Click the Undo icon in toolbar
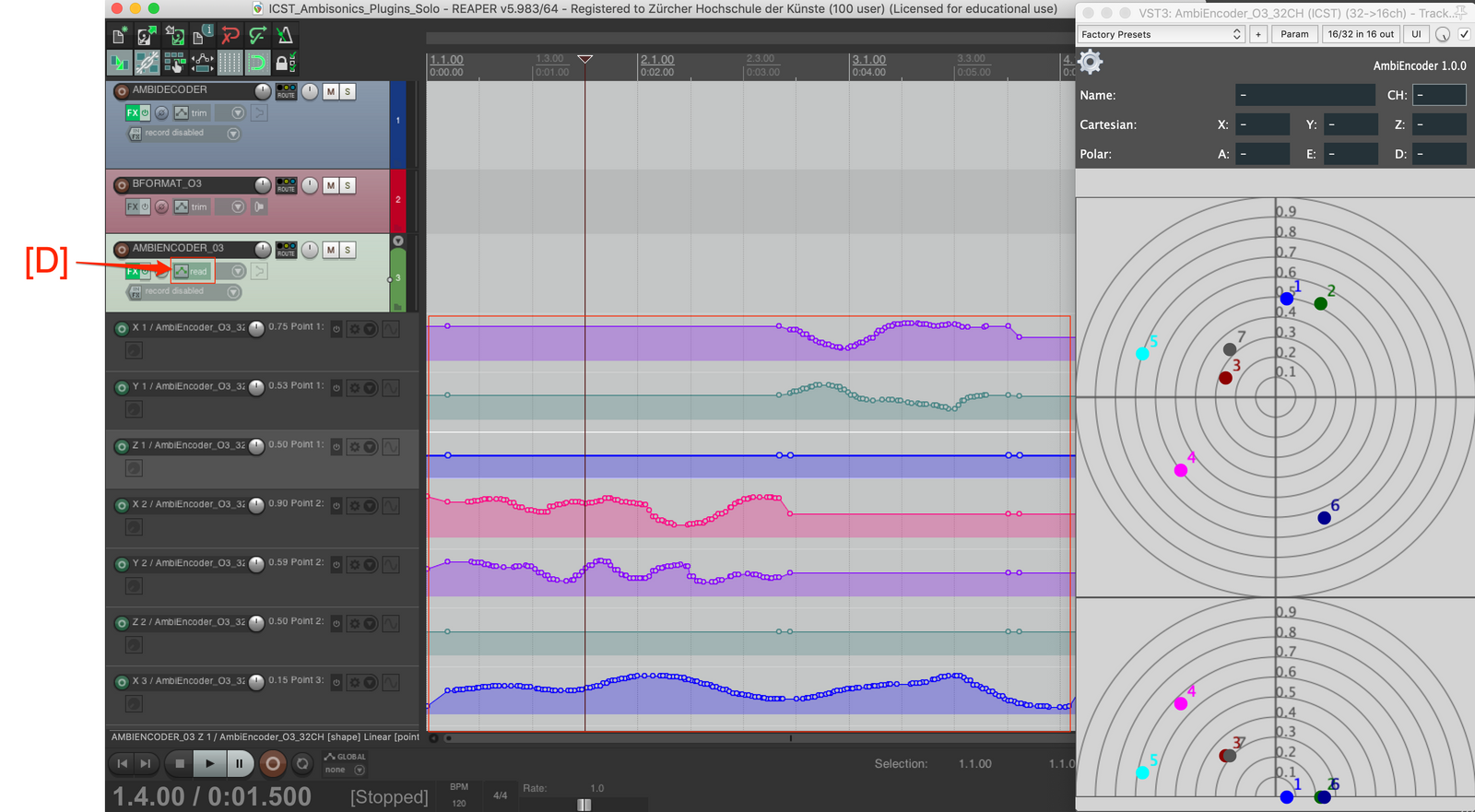The image size is (1475, 812). (230, 36)
